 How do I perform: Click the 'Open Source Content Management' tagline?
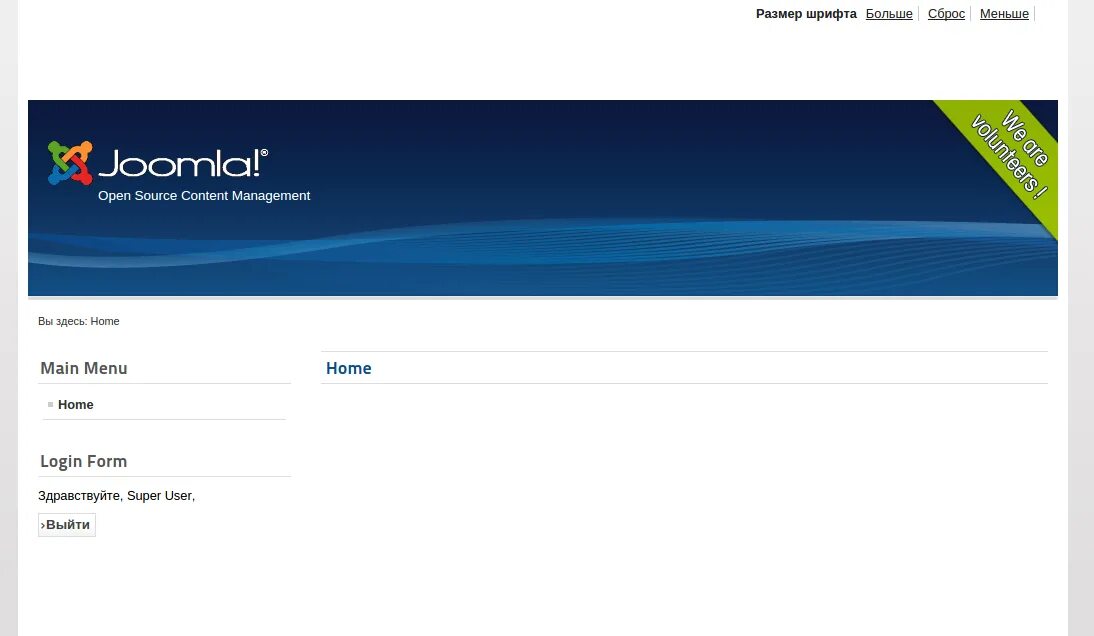pyautogui.click(x=204, y=196)
